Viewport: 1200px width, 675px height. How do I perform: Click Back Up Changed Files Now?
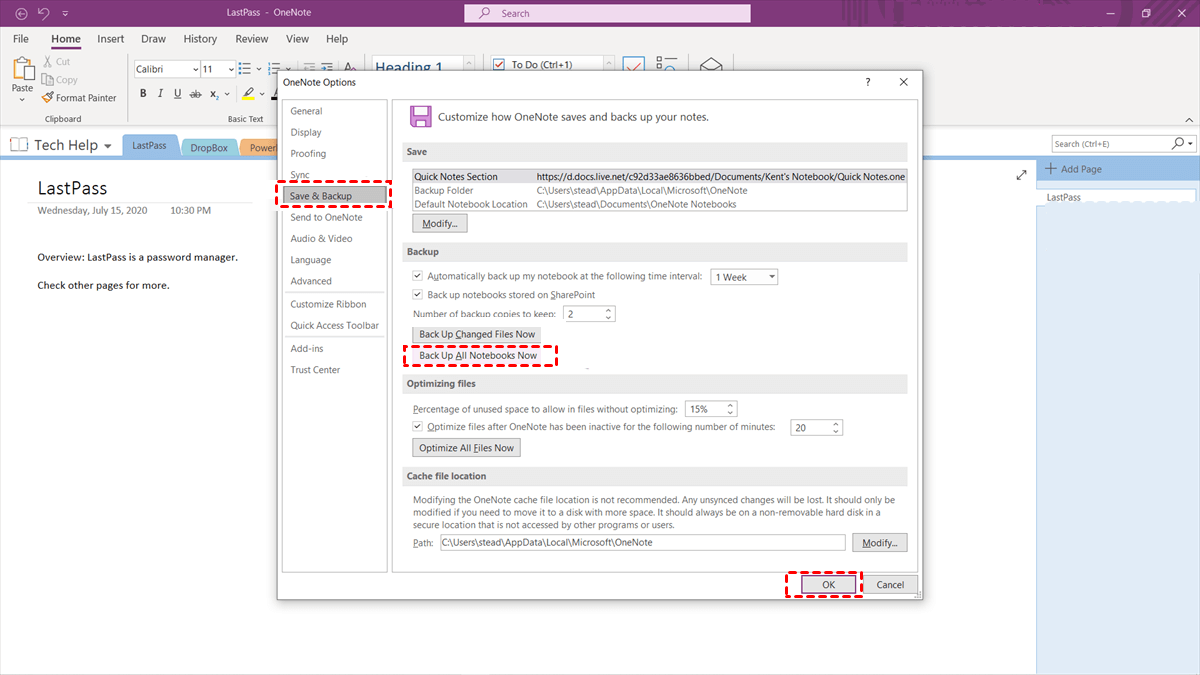point(477,334)
